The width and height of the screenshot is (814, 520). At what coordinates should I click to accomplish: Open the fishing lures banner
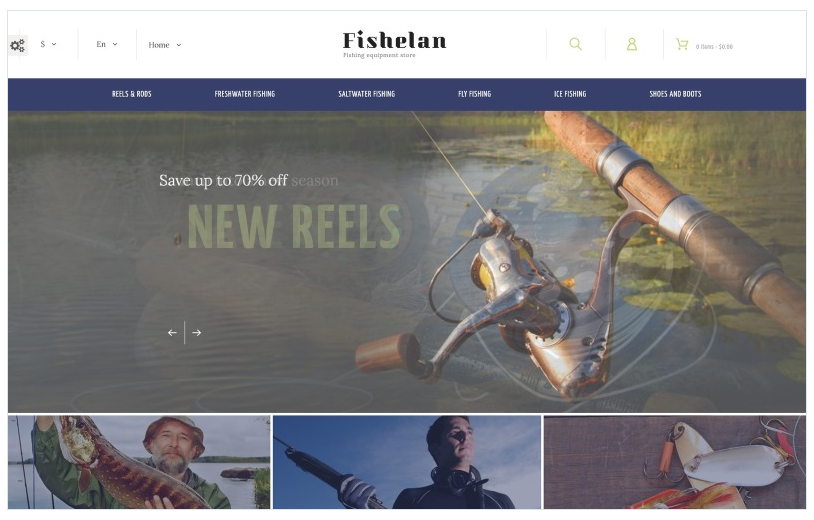[x=675, y=462]
